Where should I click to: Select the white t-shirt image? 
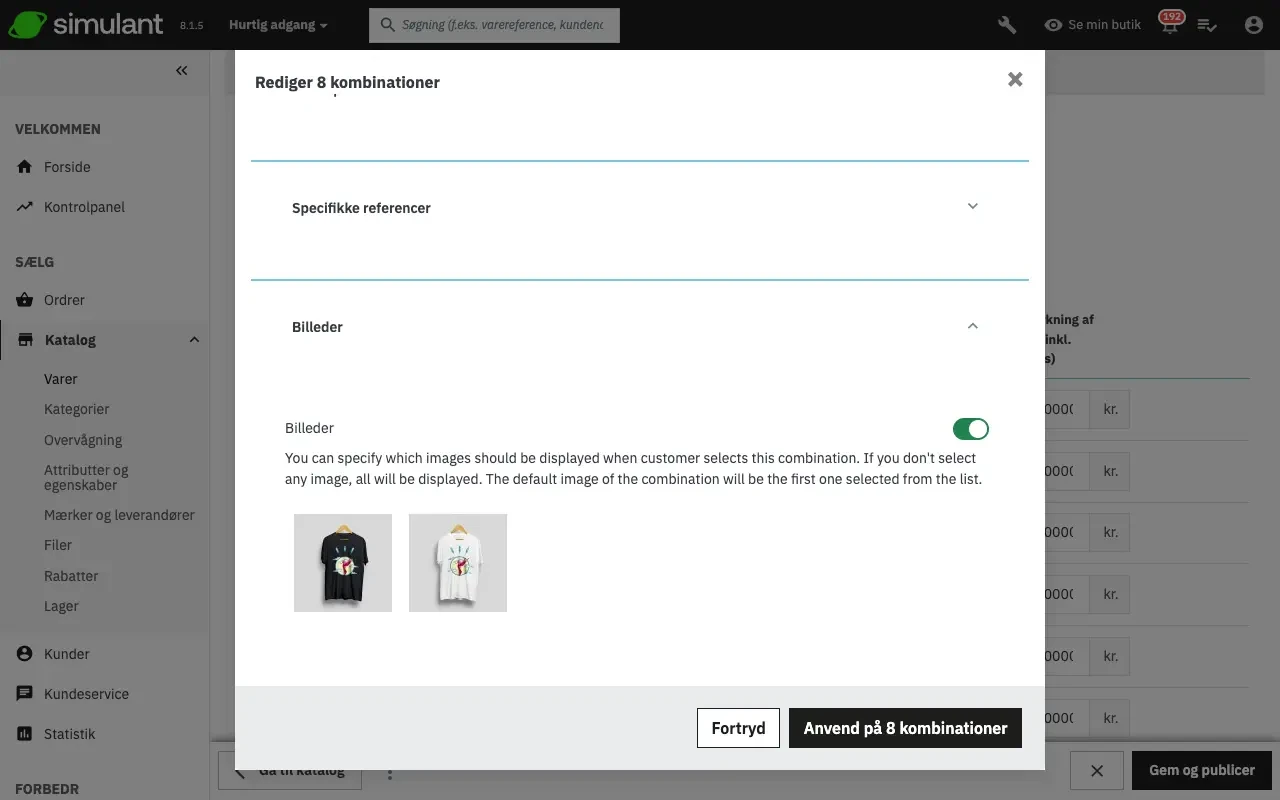tap(458, 563)
